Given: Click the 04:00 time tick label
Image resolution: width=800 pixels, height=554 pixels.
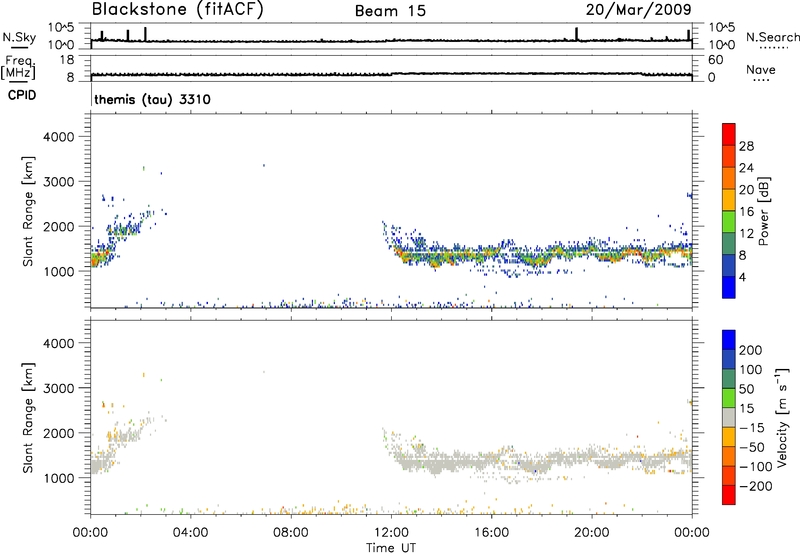Looking at the screenshot, I should [x=190, y=533].
